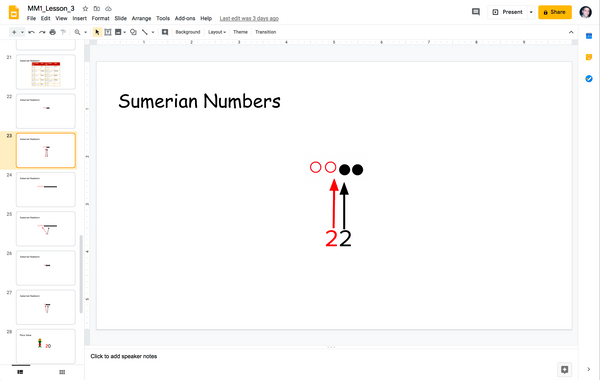Select the 'Sumerian Numbers' title text
The image size is (600, 380).
coord(199,101)
